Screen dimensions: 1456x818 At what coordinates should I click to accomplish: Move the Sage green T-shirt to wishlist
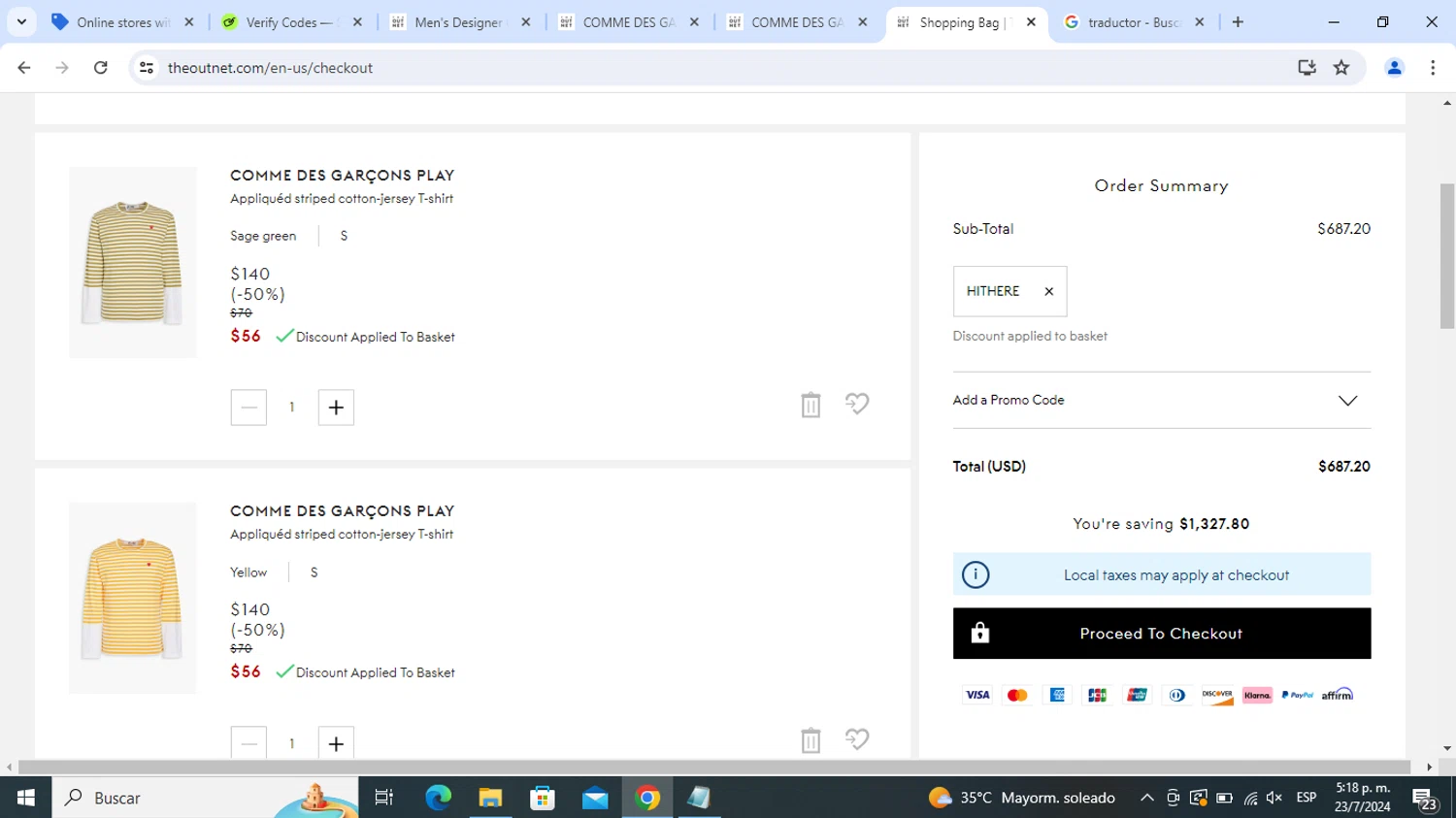(857, 404)
